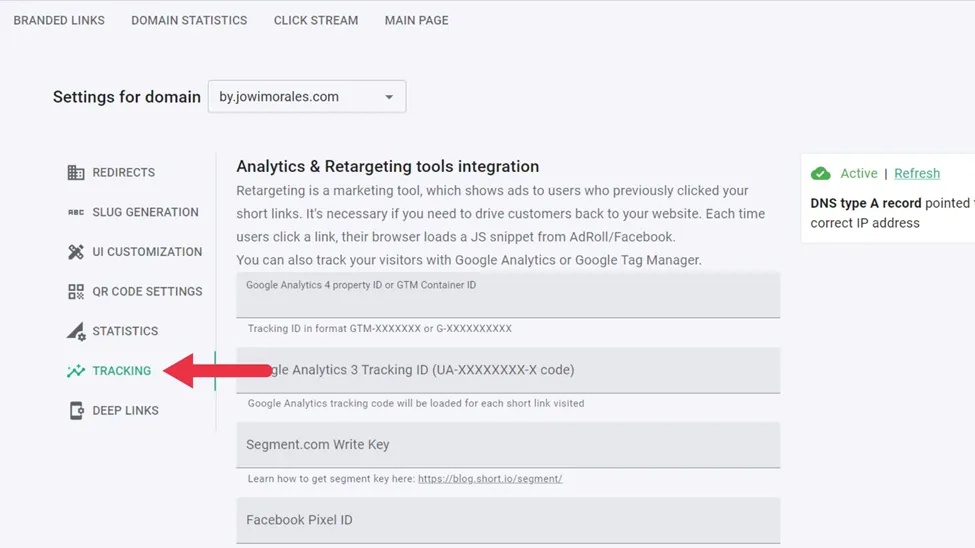Click the Segment.com Write Key field

[508, 445]
